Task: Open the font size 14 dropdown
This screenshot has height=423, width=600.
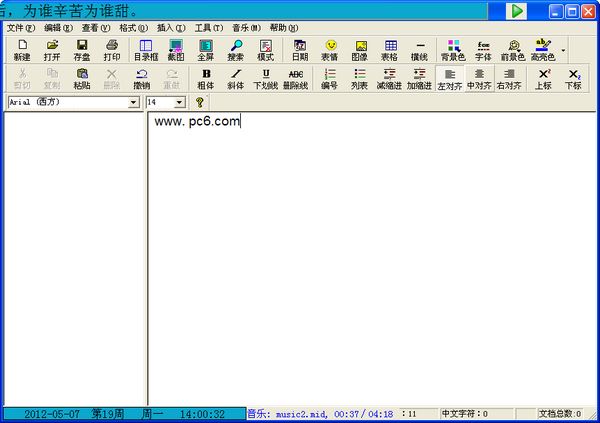Action: [x=179, y=102]
